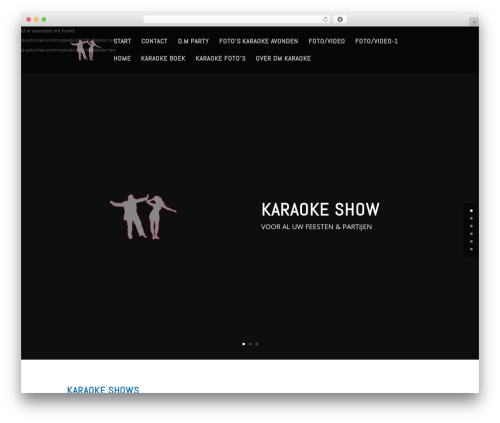
Task: Jump to sixth section via side dot navigation
Action: (x=471, y=249)
